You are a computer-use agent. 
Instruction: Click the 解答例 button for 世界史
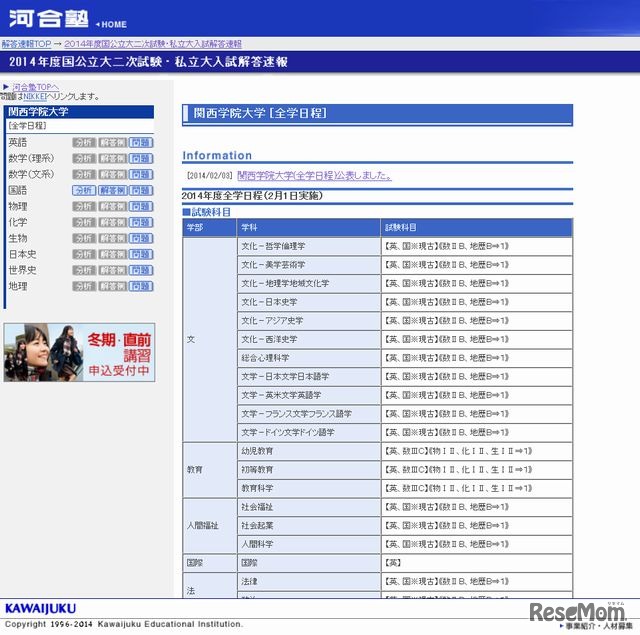(113, 270)
